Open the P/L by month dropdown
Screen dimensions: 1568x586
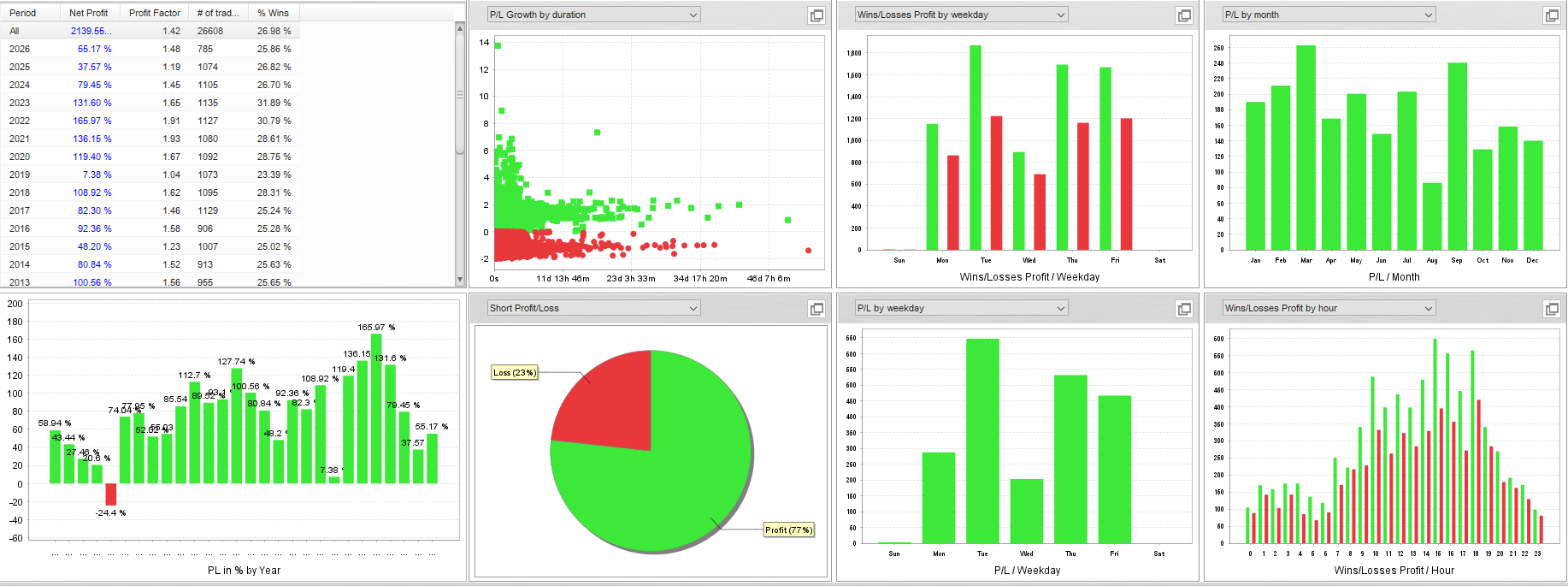tap(1329, 15)
